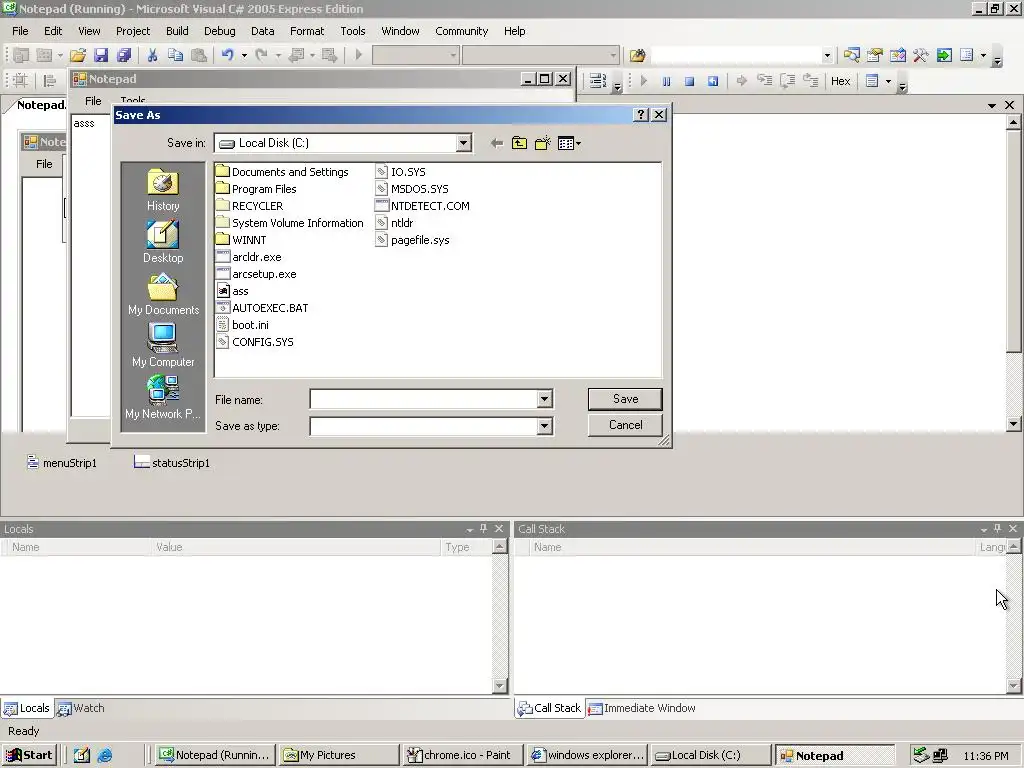Toggle Hex display button in debug toolbar
Image resolution: width=1024 pixels, height=768 pixels.
tap(840, 81)
